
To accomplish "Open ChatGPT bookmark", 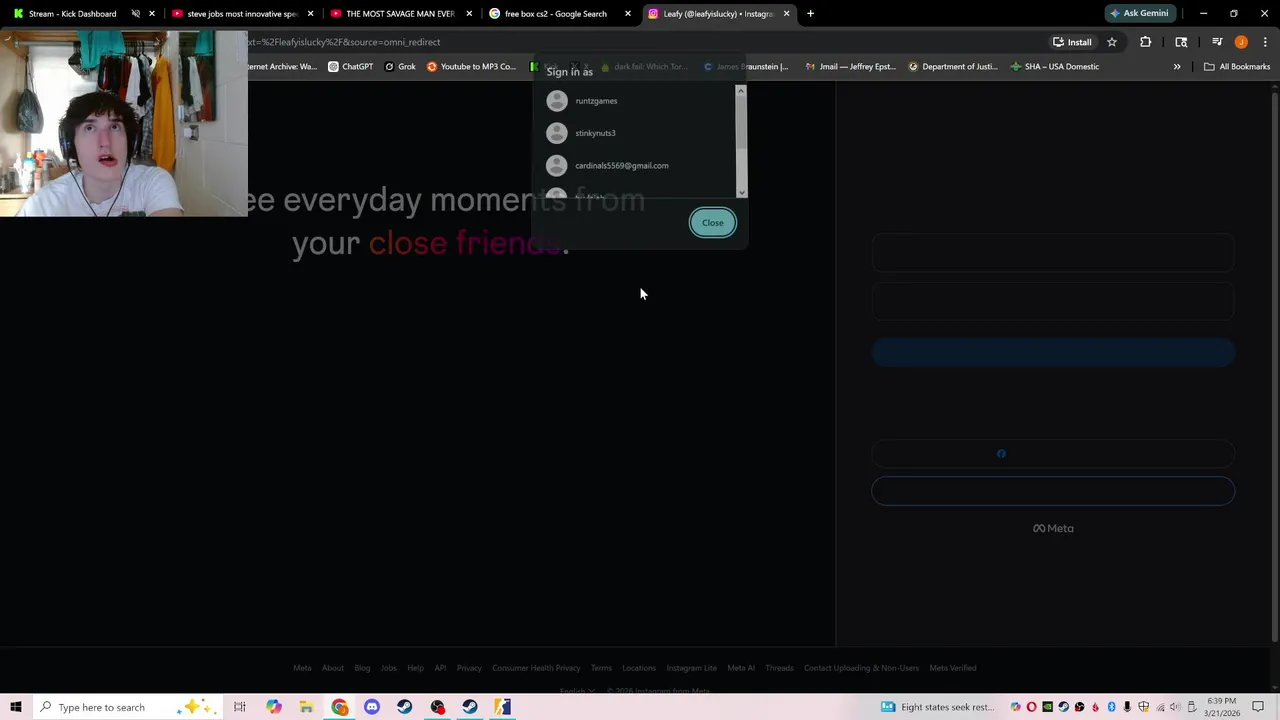I will [x=350, y=67].
